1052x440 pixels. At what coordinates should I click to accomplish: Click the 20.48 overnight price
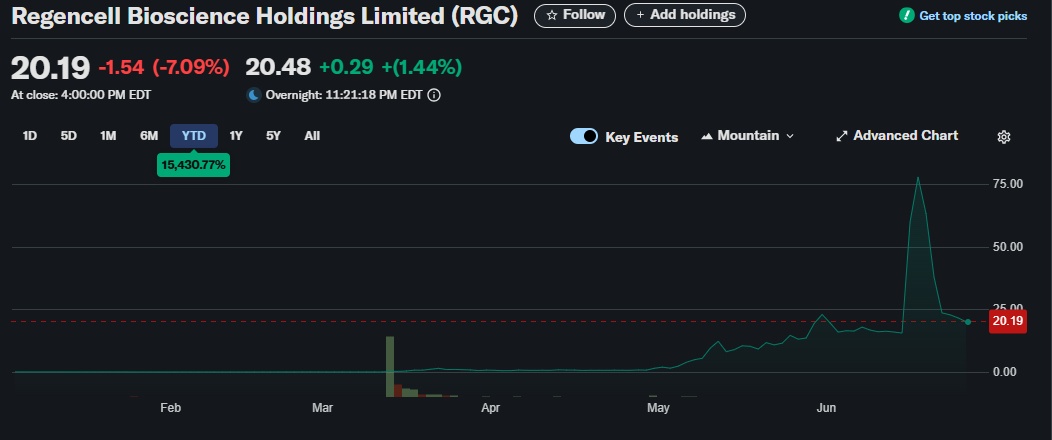(278, 67)
